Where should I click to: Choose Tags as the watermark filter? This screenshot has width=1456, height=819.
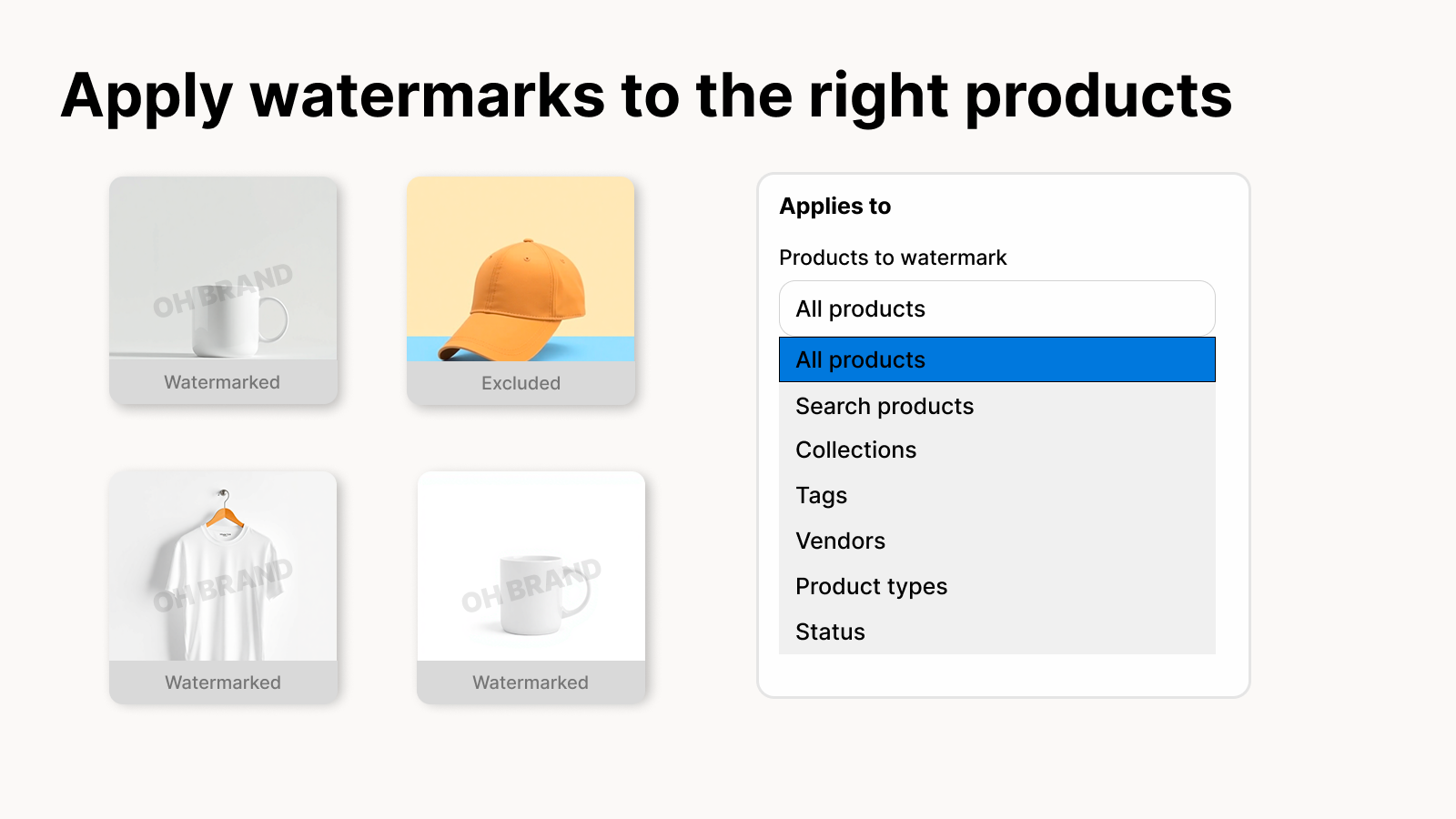pyautogui.click(x=821, y=495)
